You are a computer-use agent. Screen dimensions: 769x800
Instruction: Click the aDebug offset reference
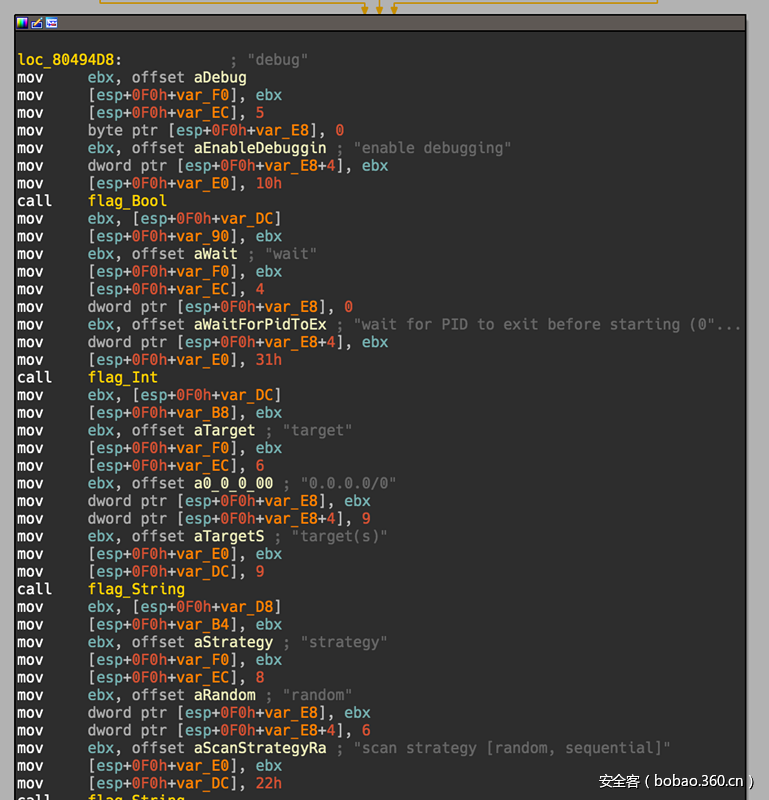click(x=220, y=78)
